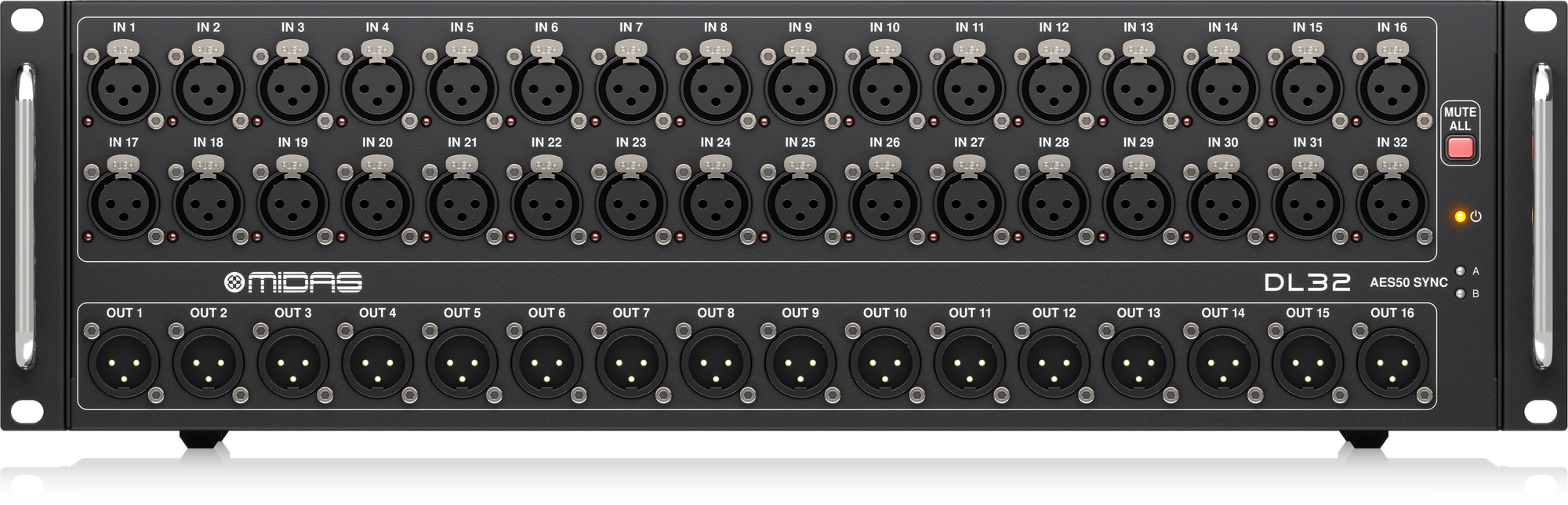1568x505 pixels.
Task: Click the IN 1 XLR input jack
Action: coord(124,88)
